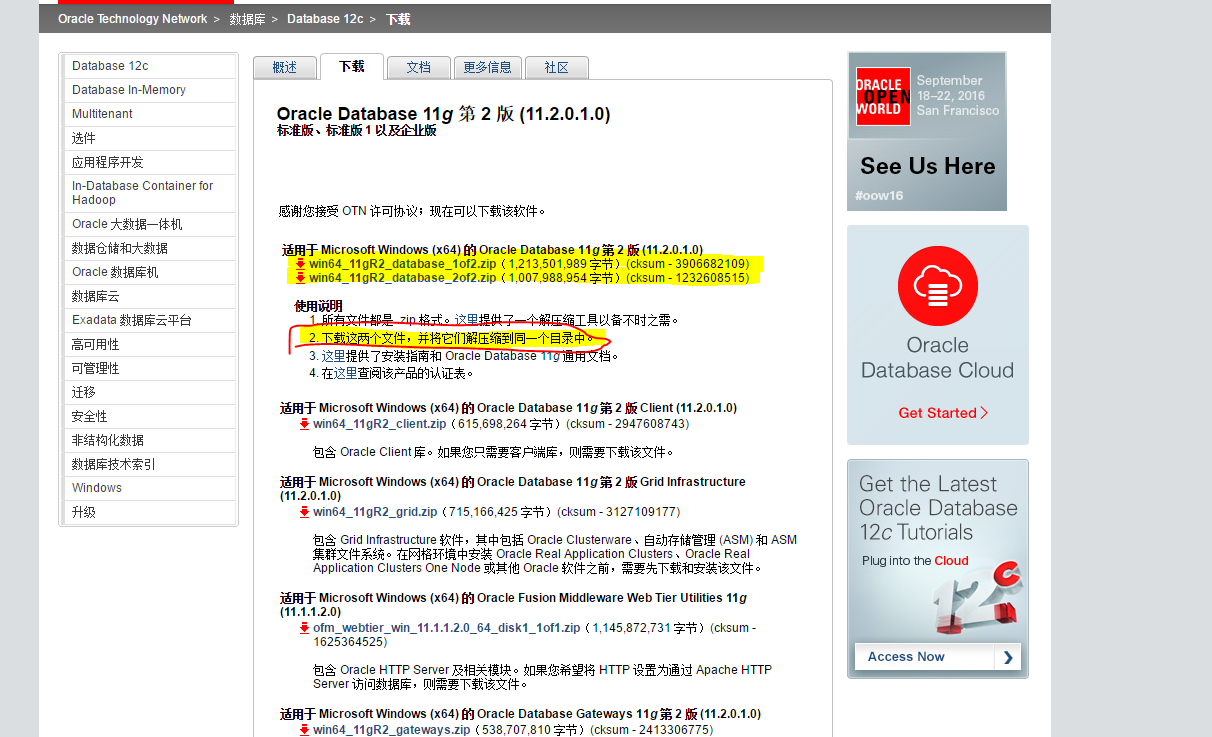
Task: Click download arrow icon for win64_11gR2_database_2of2.zip
Action: 300,278
